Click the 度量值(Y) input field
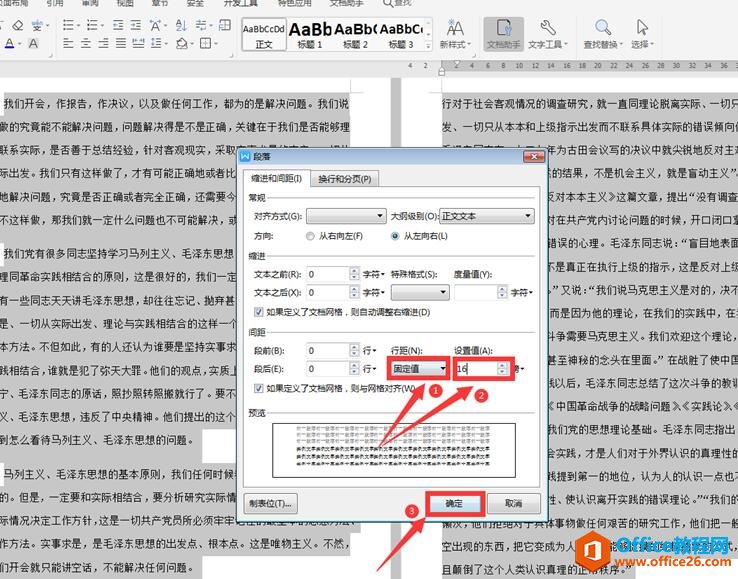Image resolution: width=738 pixels, height=579 pixels. (475, 292)
